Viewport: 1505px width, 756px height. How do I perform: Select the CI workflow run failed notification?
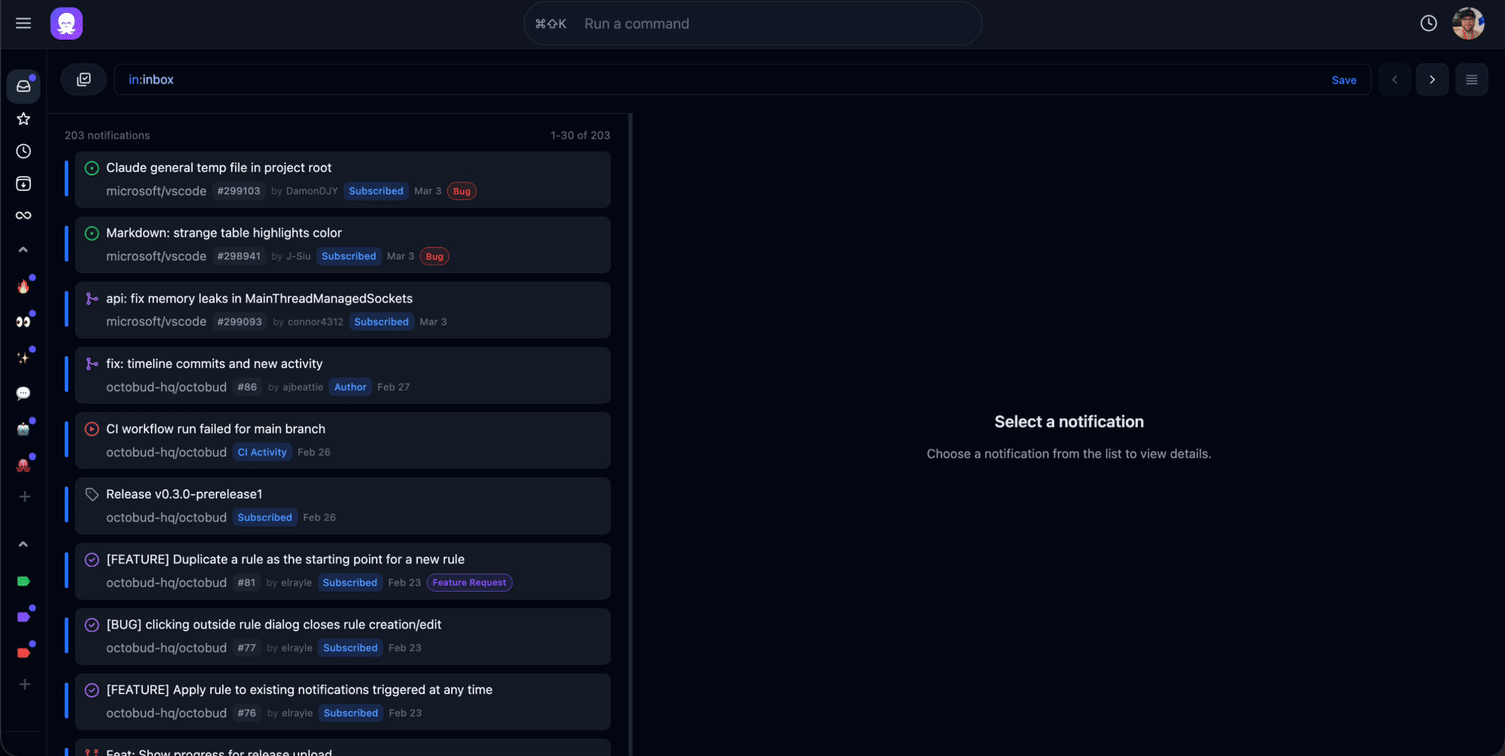(215, 428)
